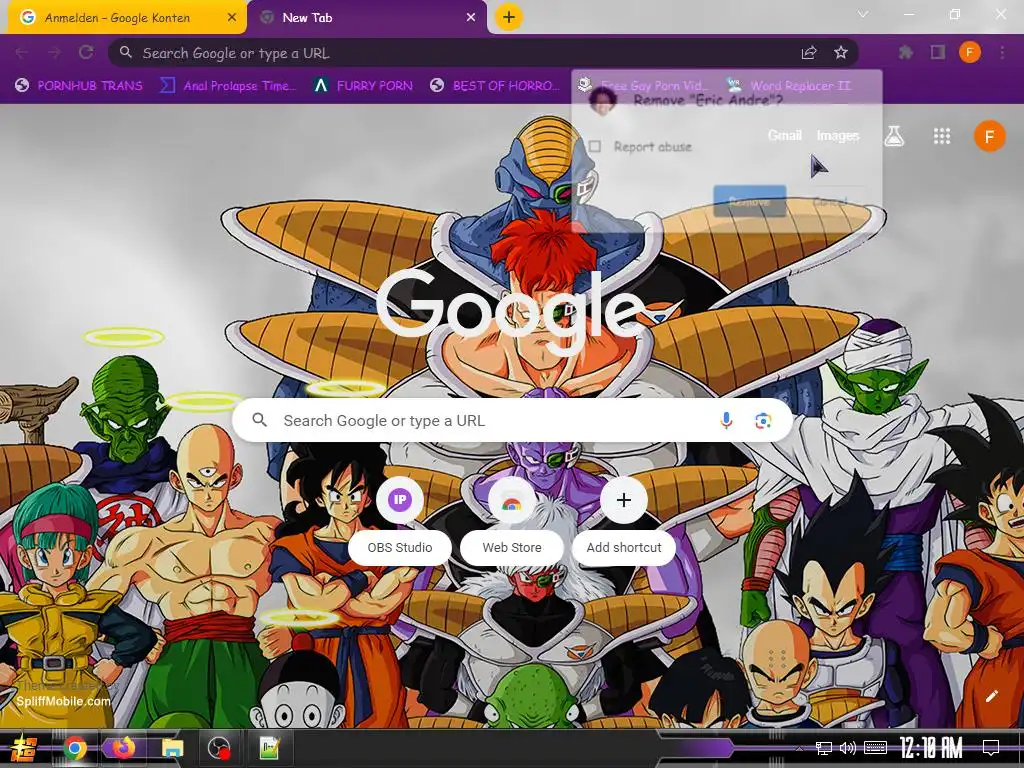Select the New Tab browser tab
Viewport: 1024px width, 768px height.
pos(366,18)
